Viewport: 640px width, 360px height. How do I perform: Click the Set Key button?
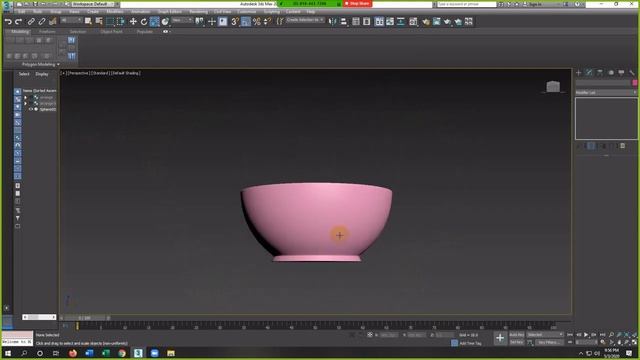point(516,342)
